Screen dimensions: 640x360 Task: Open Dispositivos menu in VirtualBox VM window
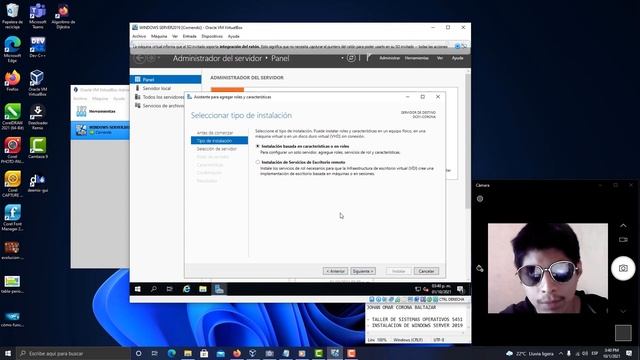(x=212, y=36)
